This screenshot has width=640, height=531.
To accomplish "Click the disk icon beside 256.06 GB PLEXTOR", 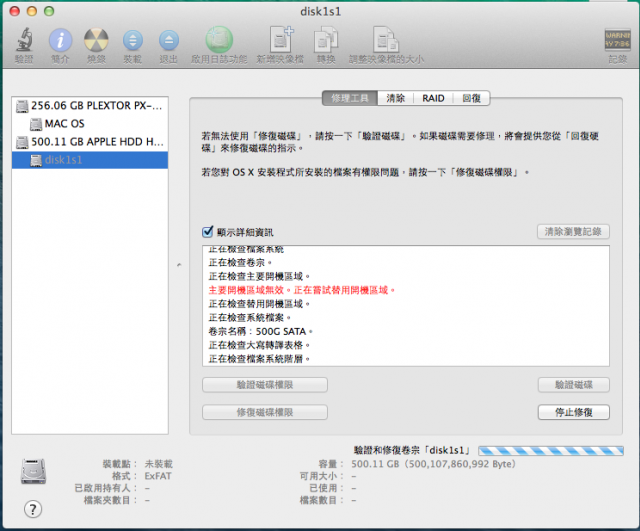I will [22, 106].
